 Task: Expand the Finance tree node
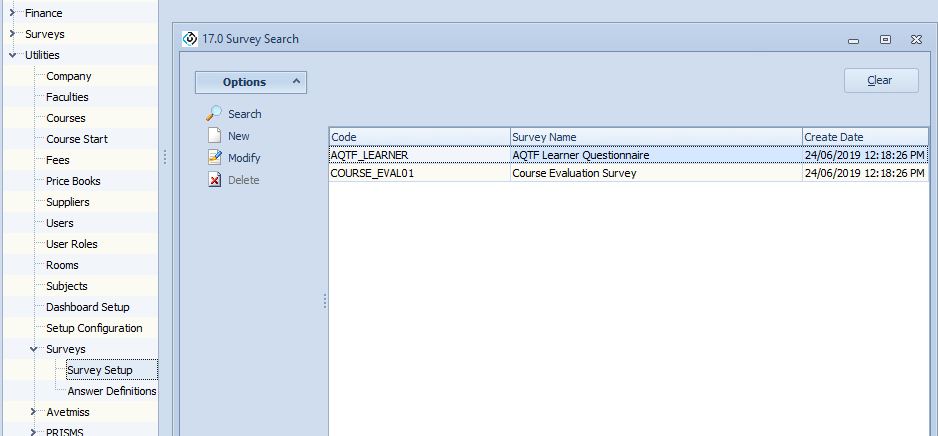[12, 13]
